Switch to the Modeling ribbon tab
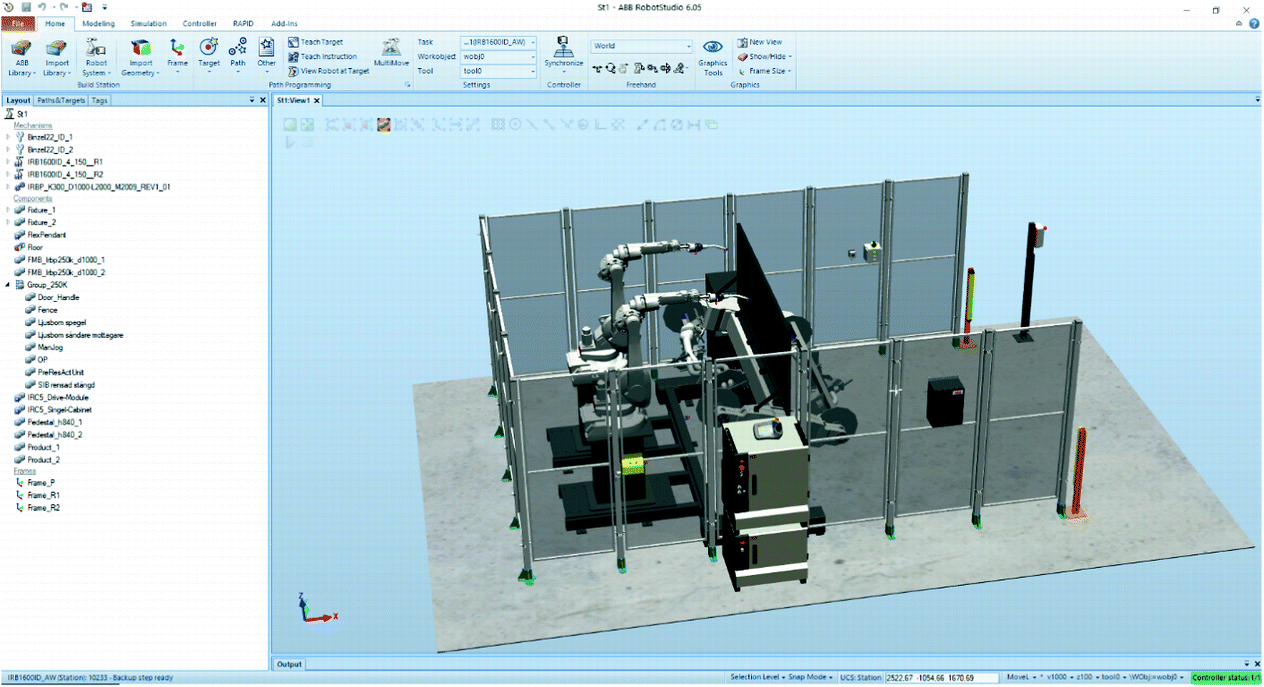 click(98, 23)
